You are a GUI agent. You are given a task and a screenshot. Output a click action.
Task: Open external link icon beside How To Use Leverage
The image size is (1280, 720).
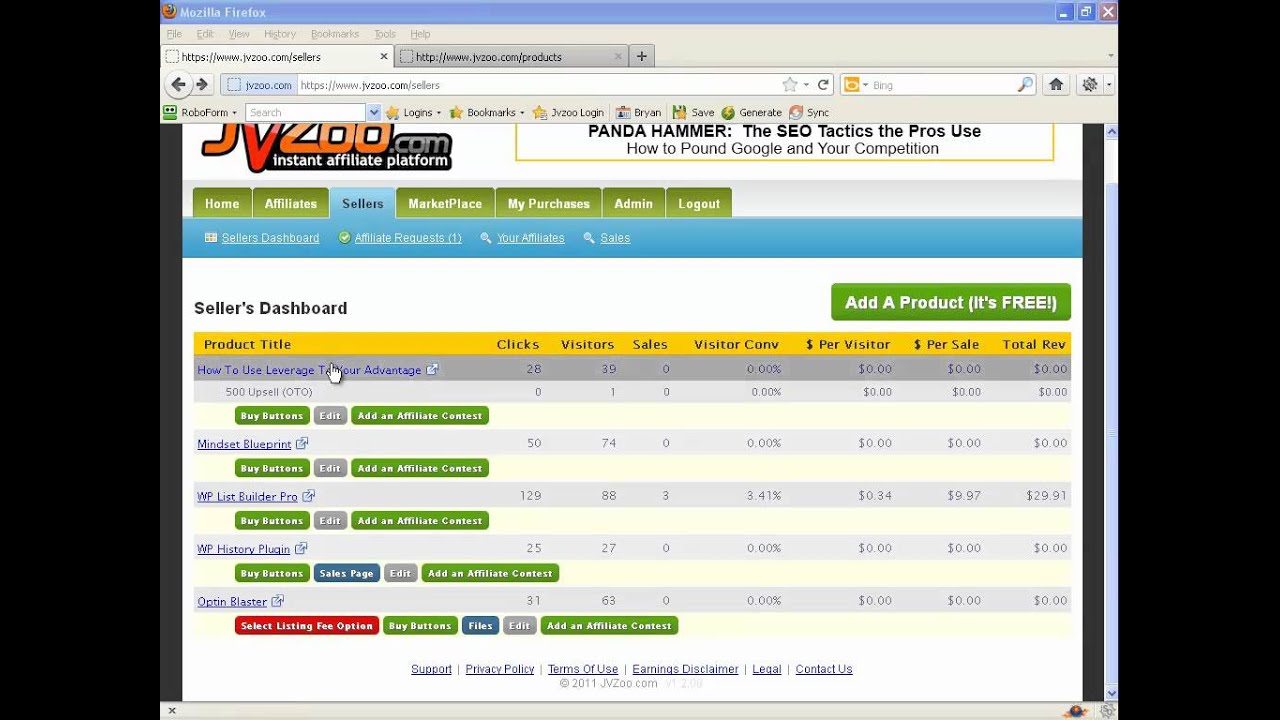[432, 369]
